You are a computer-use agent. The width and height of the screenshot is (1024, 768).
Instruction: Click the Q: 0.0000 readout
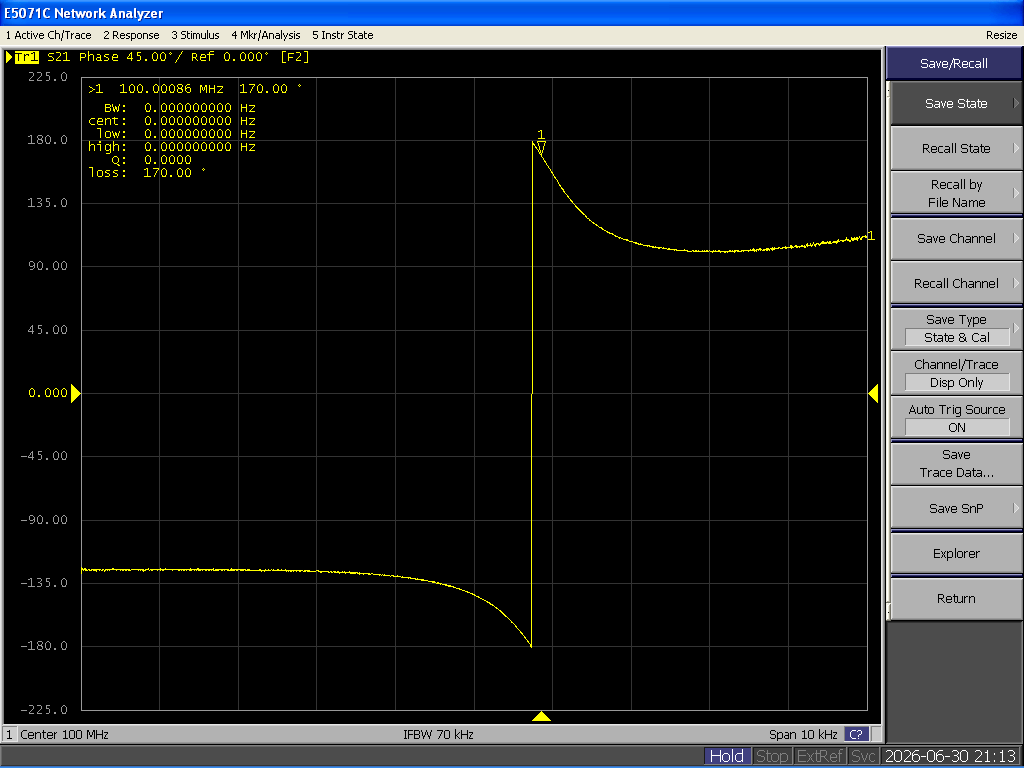click(x=152, y=160)
